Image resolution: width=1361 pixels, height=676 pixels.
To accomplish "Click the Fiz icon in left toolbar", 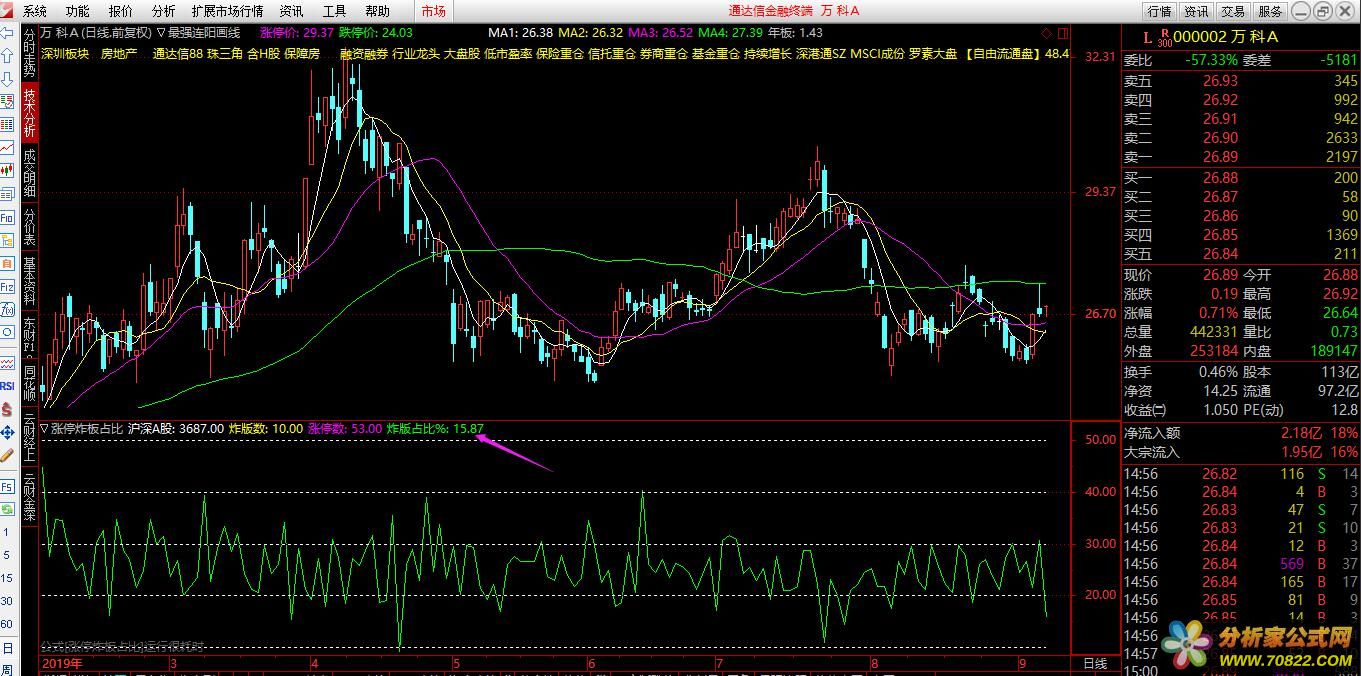I will (8, 288).
